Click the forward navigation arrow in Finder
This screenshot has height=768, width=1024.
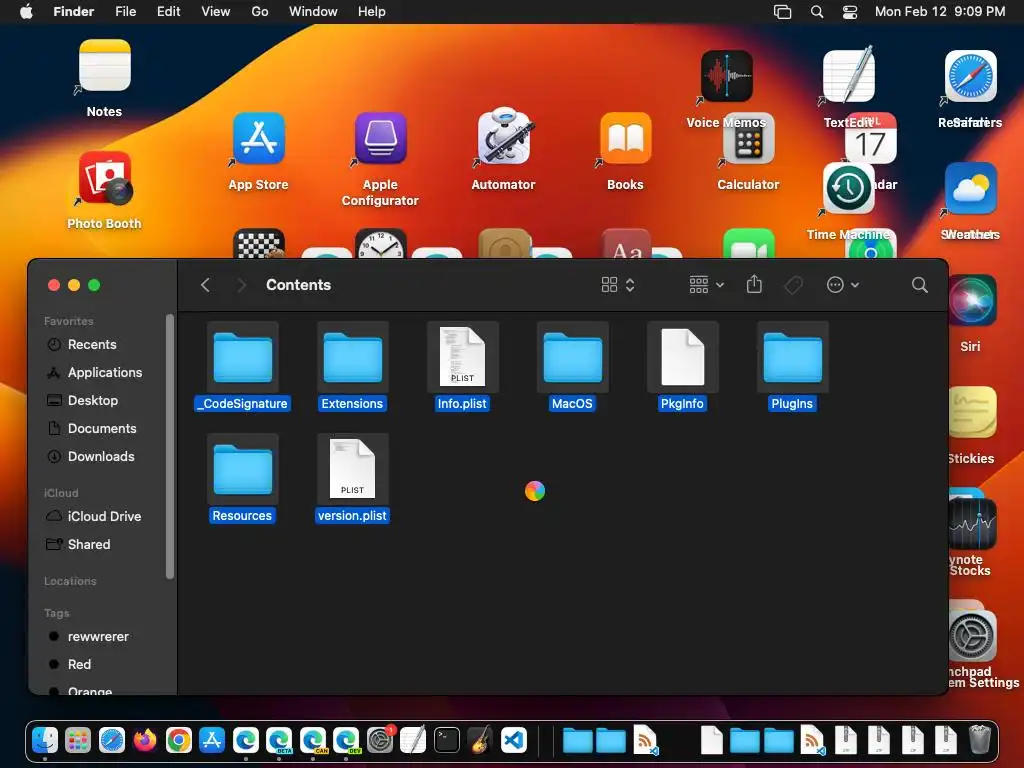coord(241,285)
